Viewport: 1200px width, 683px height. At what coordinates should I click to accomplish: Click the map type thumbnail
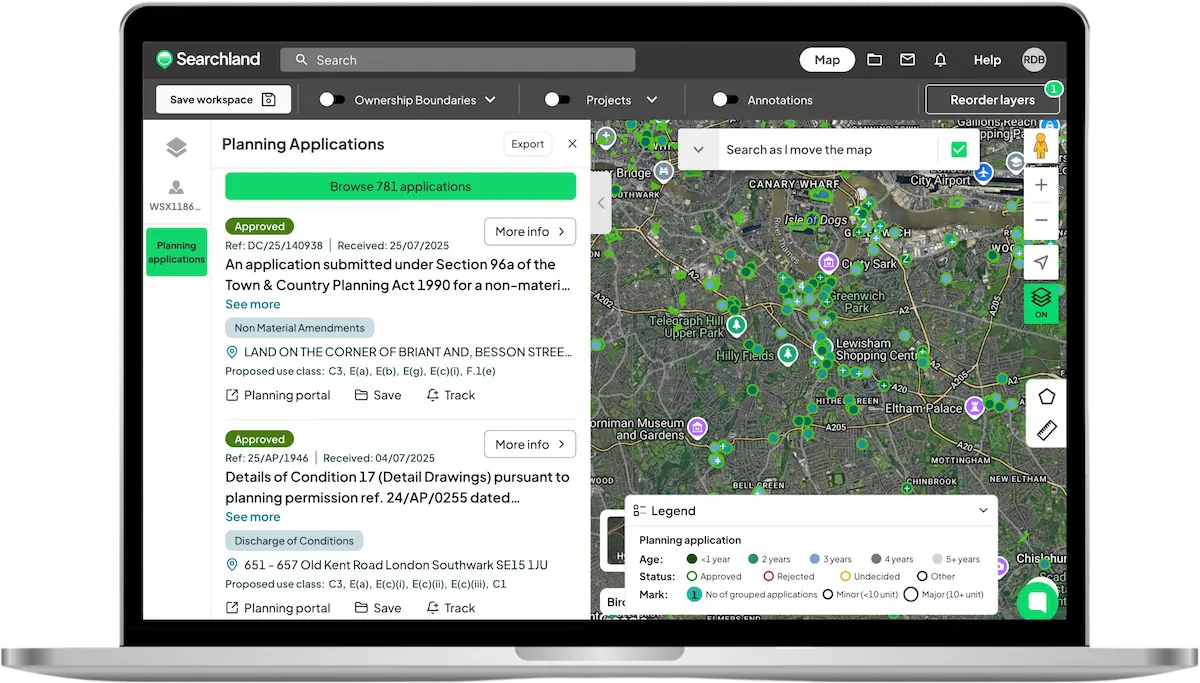click(612, 540)
